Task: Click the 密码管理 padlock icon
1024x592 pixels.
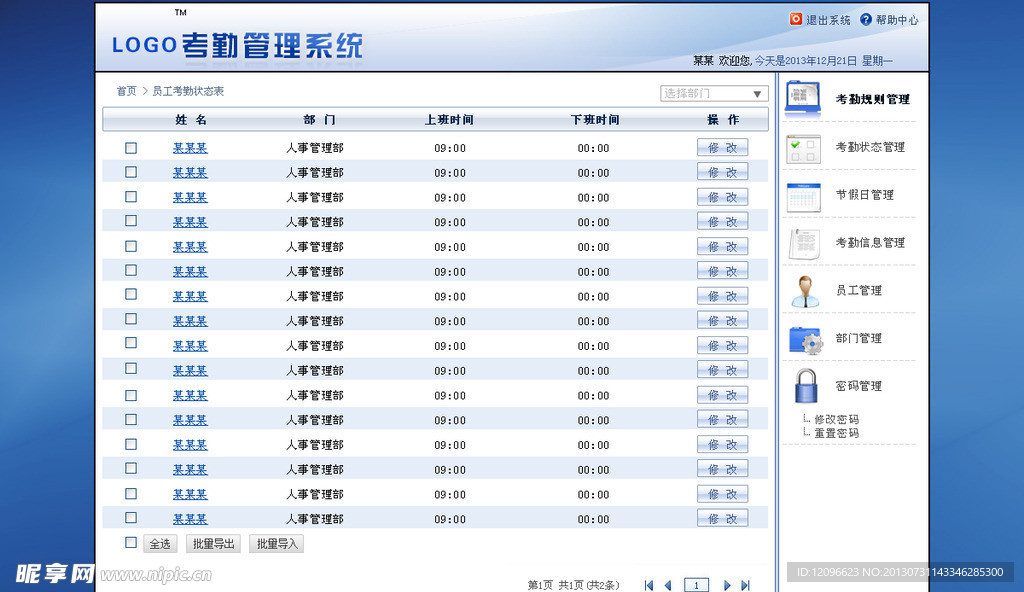Action: click(804, 386)
